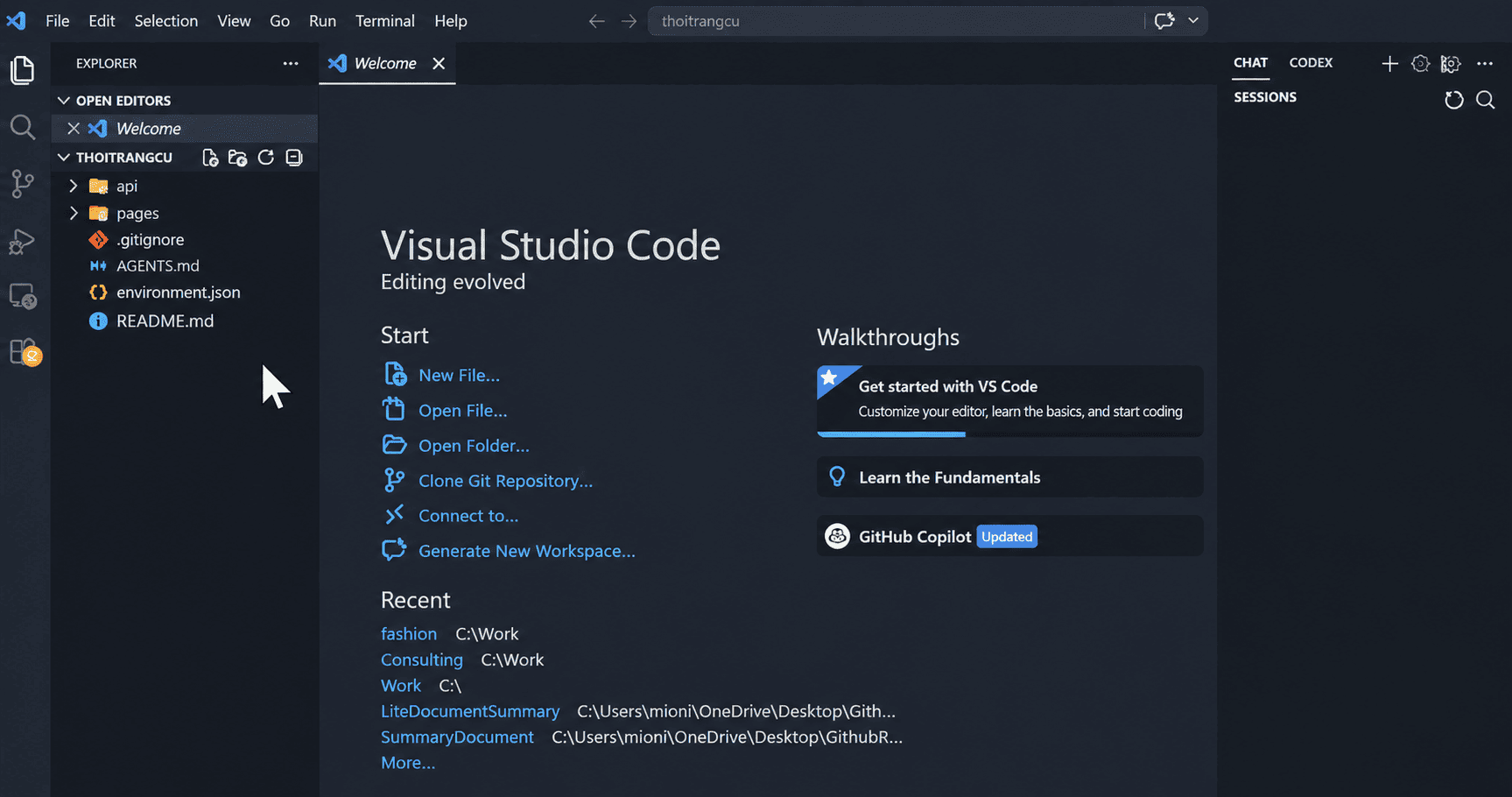Open chat panel more actions menu
Image resolution: width=1512 pixels, height=797 pixels.
pyautogui.click(x=1485, y=63)
